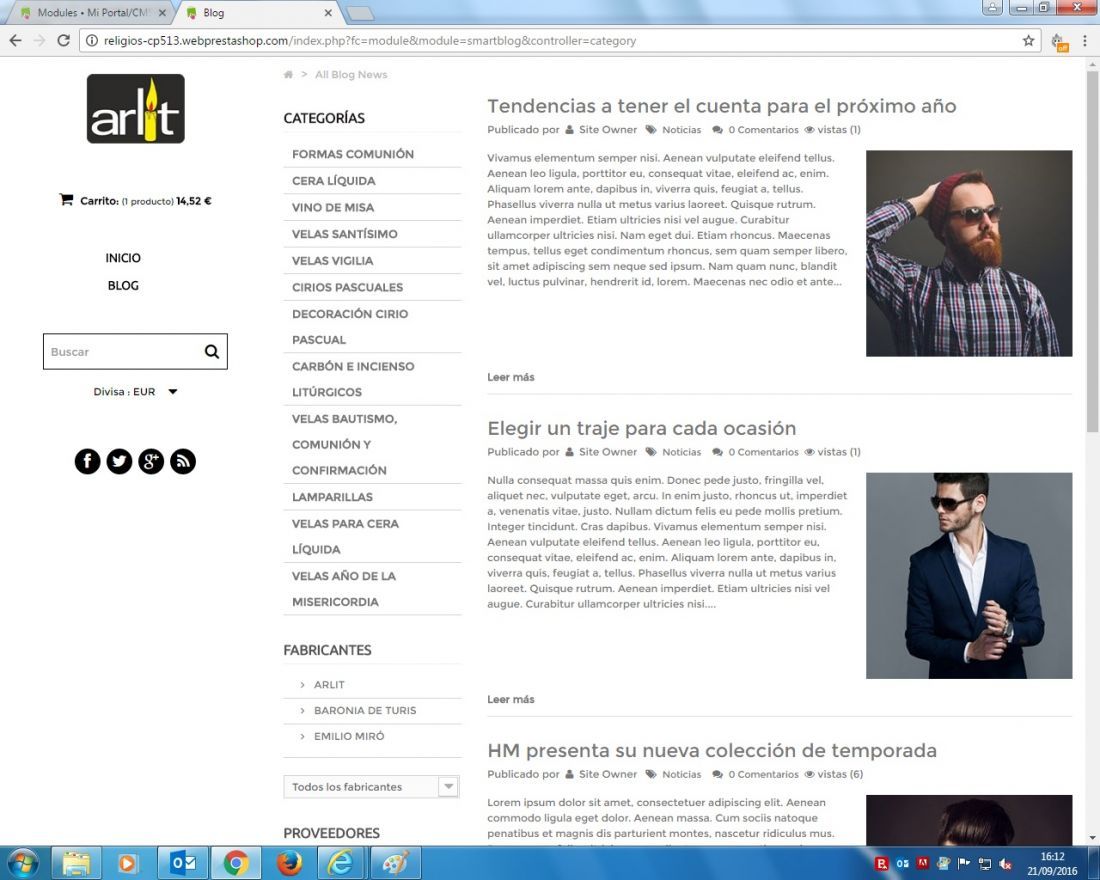The width and height of the screenshot is (1100, 880).
Task: Open the Twitter social icon
Action: [119, 461]
